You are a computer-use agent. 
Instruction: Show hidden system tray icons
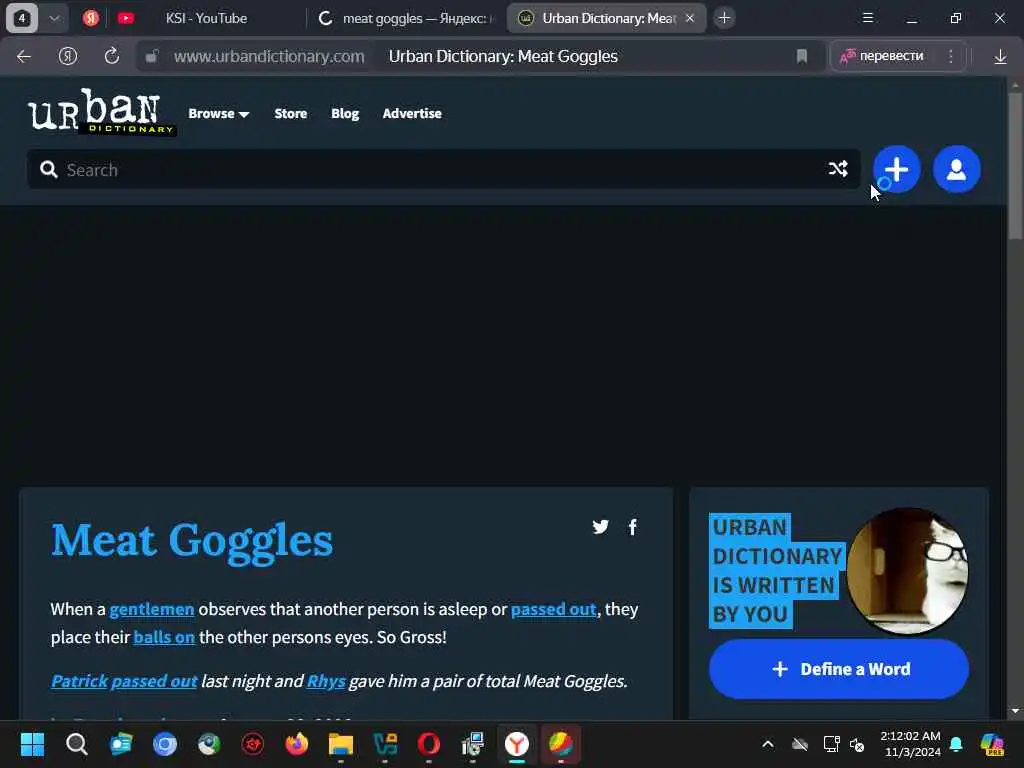(768, 744)
